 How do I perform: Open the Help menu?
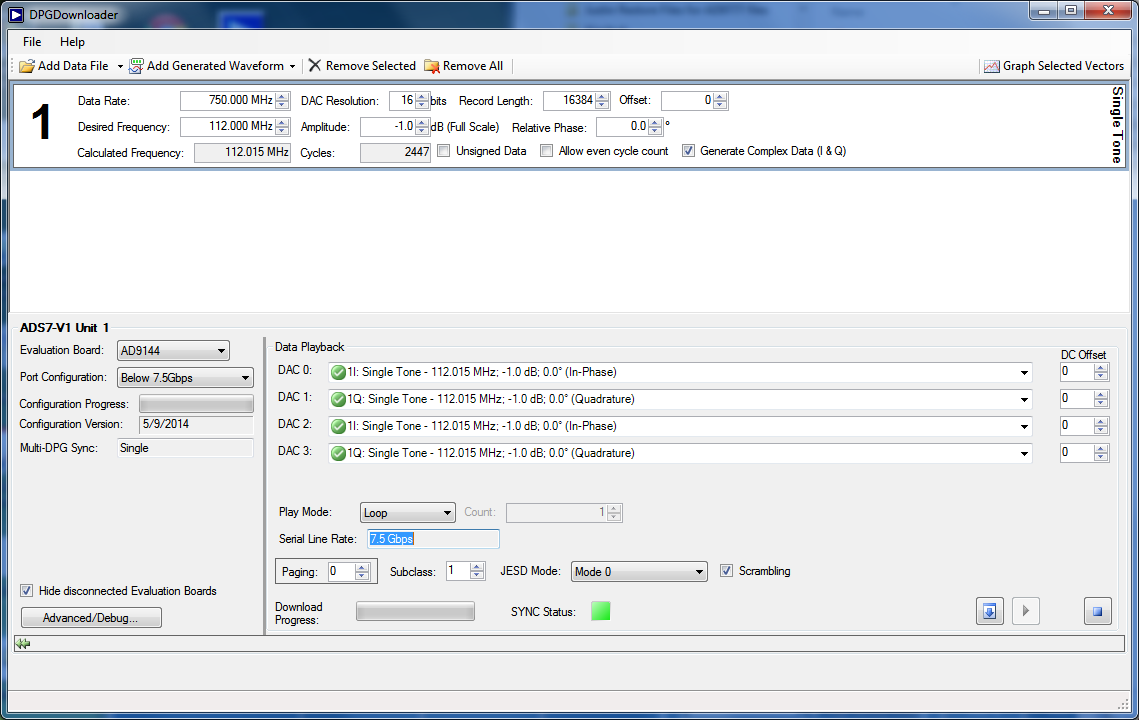coord(72,42)
